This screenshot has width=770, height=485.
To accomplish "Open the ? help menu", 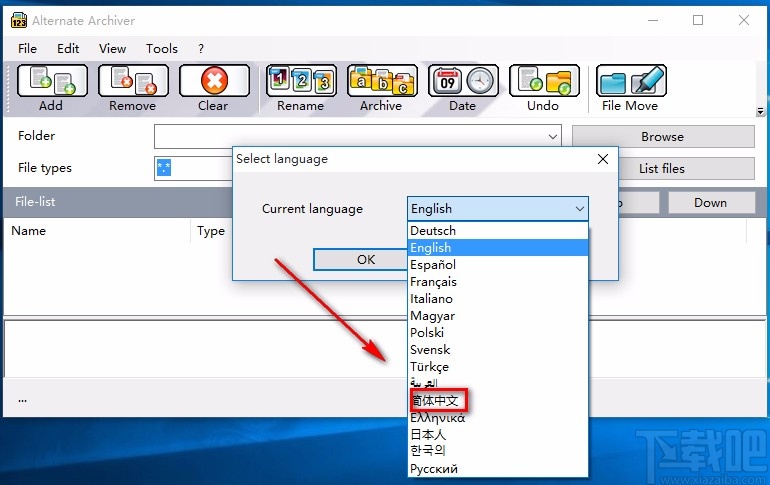I will (x=201, y=49).
